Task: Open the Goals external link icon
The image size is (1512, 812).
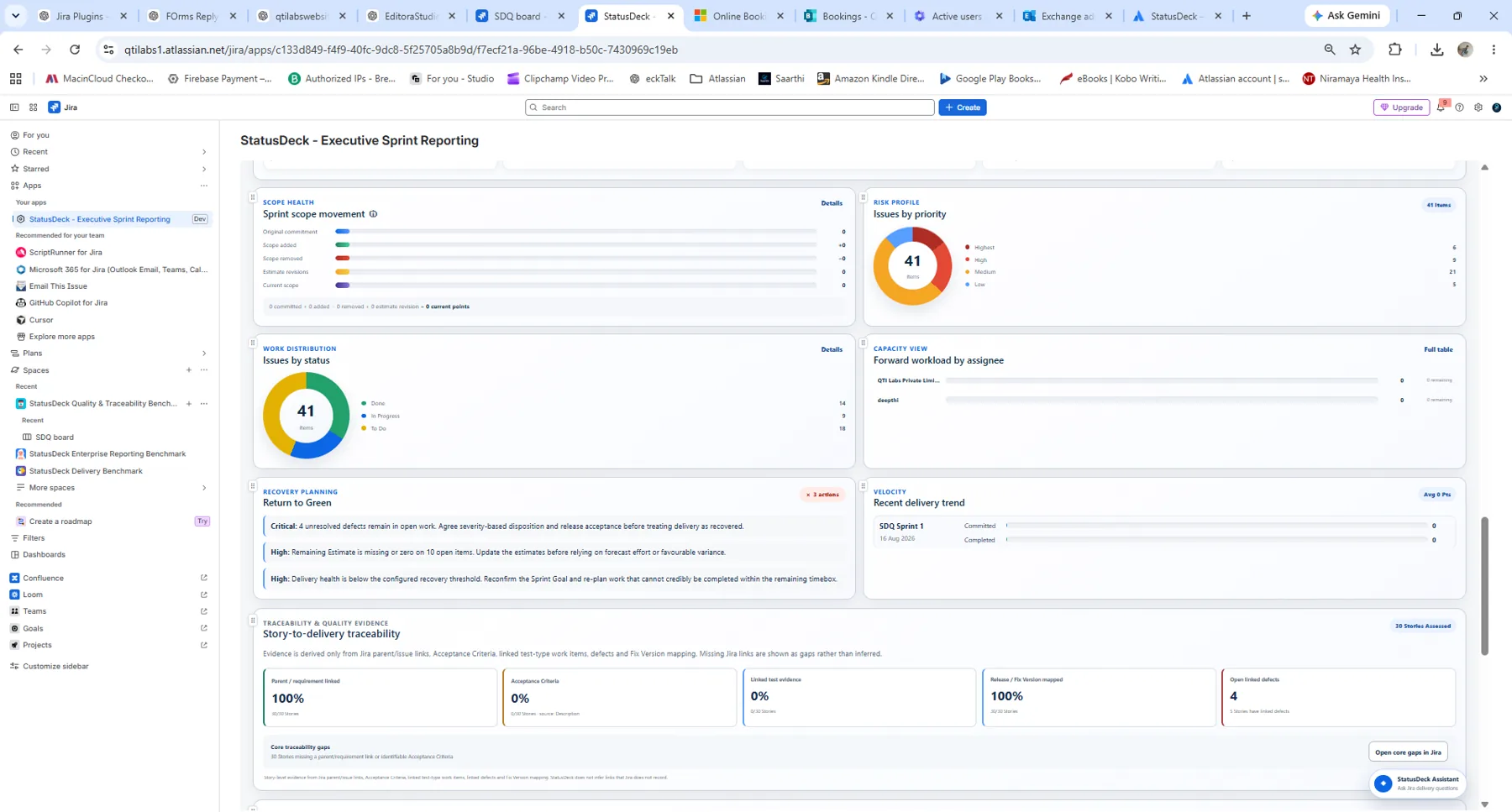Action: coord(204,628)
